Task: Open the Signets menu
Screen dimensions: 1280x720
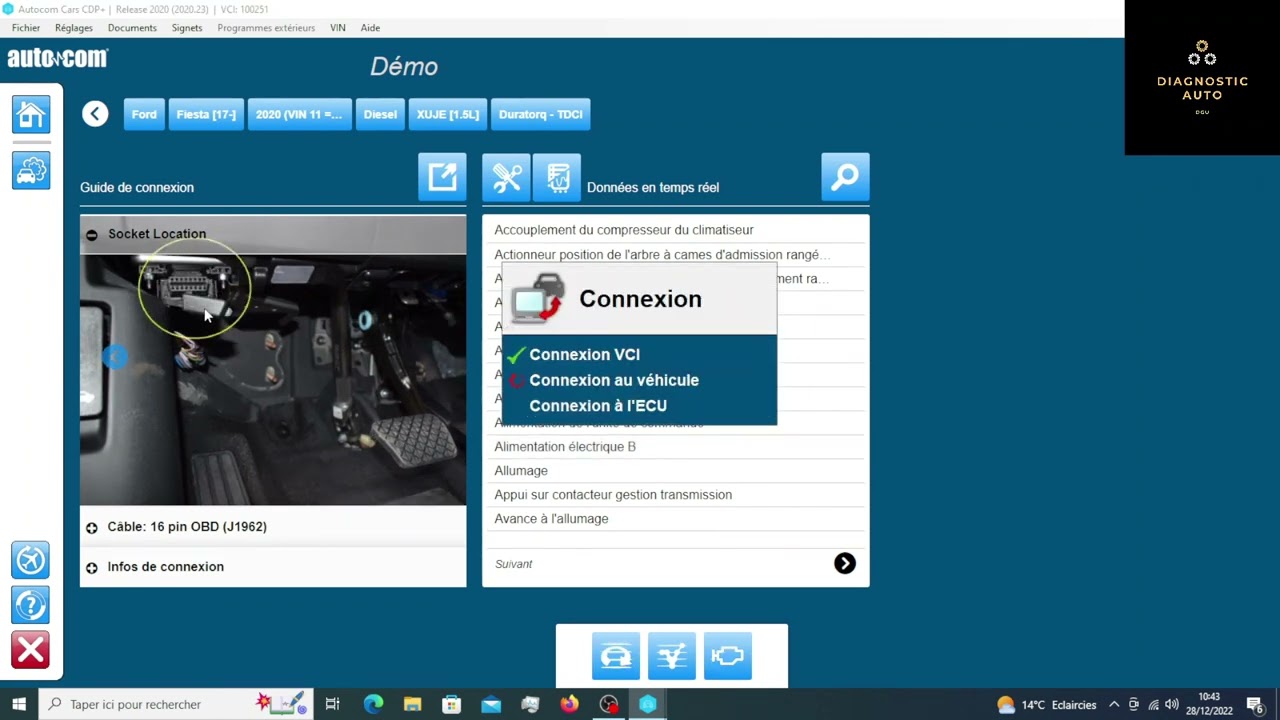Action: [x=187, y=28]
